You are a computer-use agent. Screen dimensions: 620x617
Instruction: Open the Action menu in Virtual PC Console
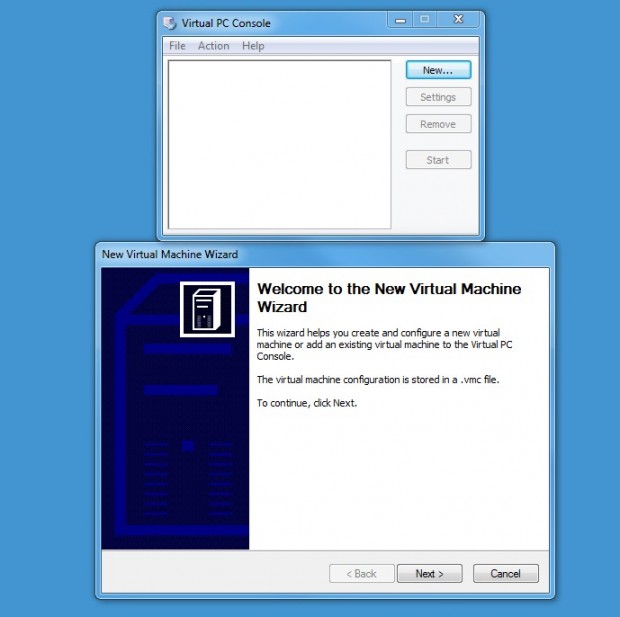214,46
